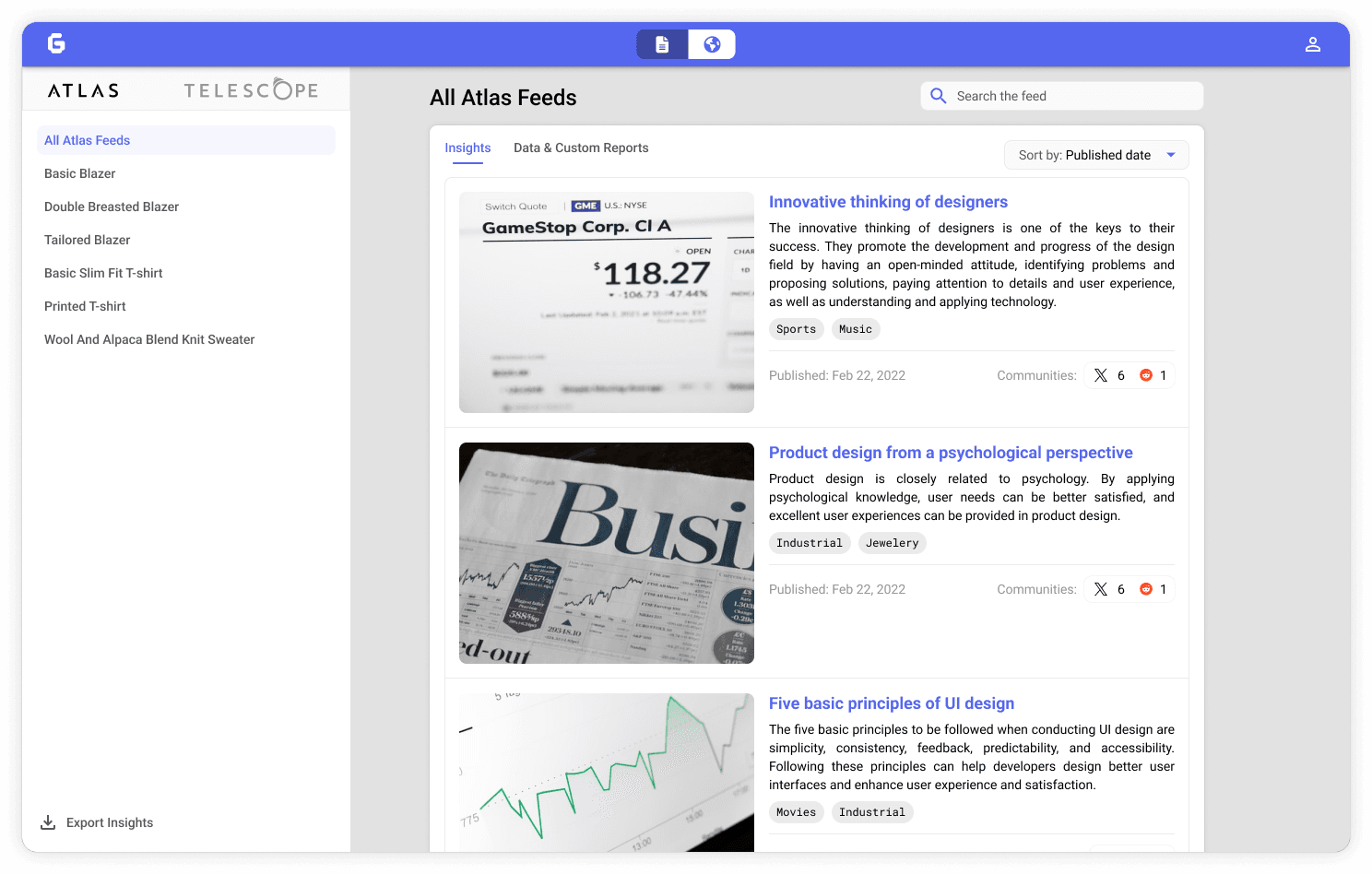This screenshot has width=1372, height=874.
Task: Open the Sort by Published date dropdown
Action: [1095, 155]
